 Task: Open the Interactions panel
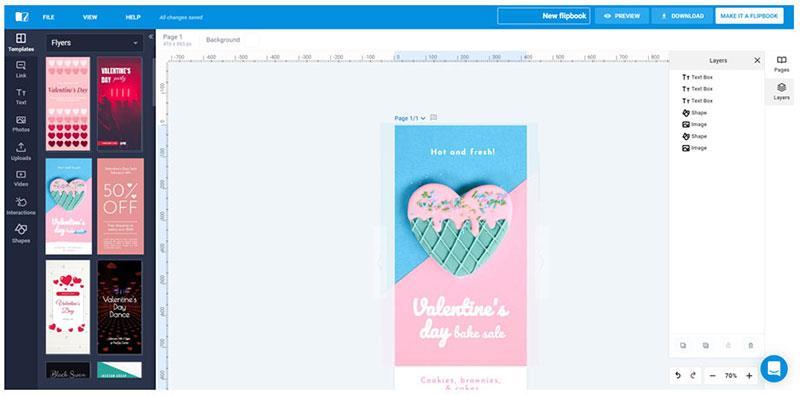coord(21,206)
